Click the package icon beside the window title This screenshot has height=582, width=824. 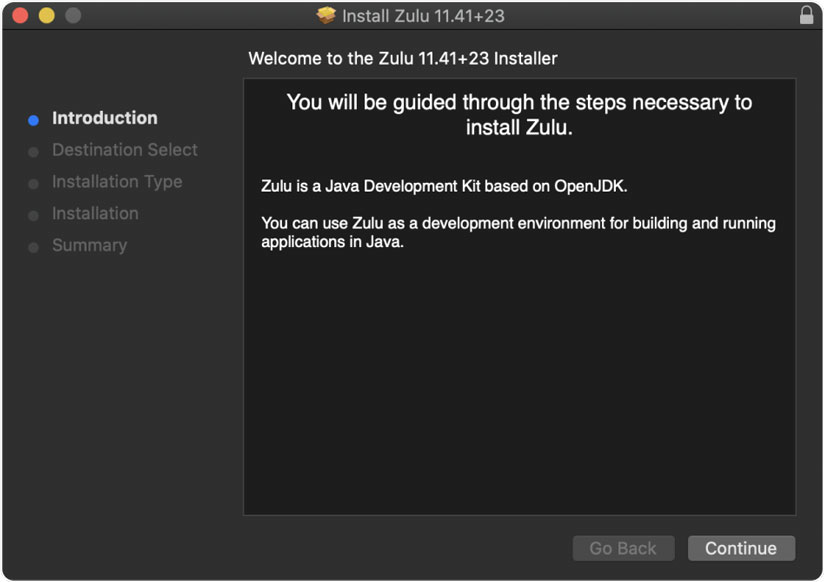326,16
